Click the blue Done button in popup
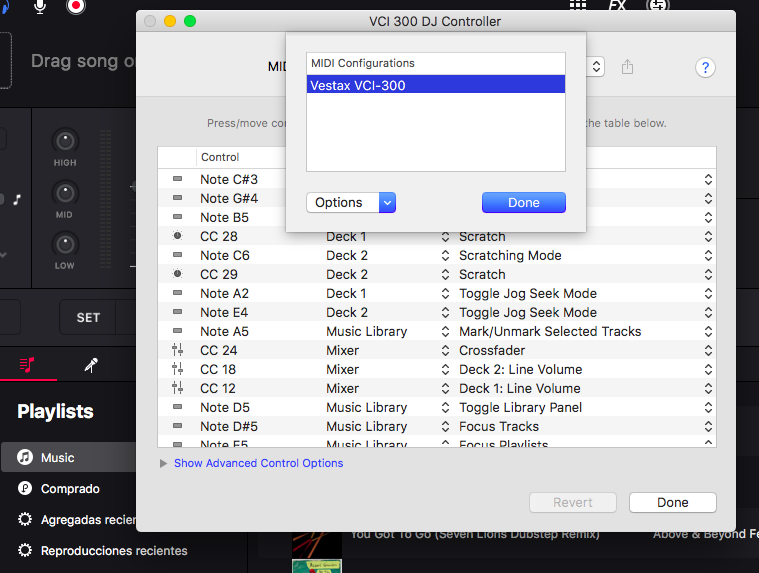Viewport: 759px width, 573px height. [524, 202]
